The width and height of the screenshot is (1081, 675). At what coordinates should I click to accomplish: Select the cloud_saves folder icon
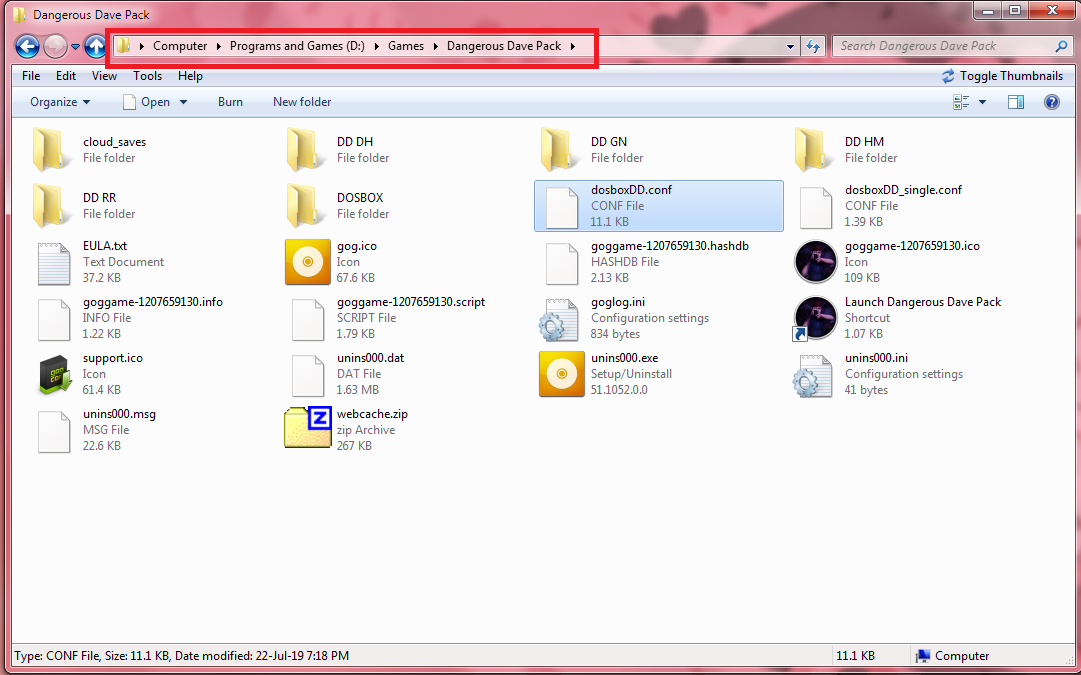[x=51, y=150]
